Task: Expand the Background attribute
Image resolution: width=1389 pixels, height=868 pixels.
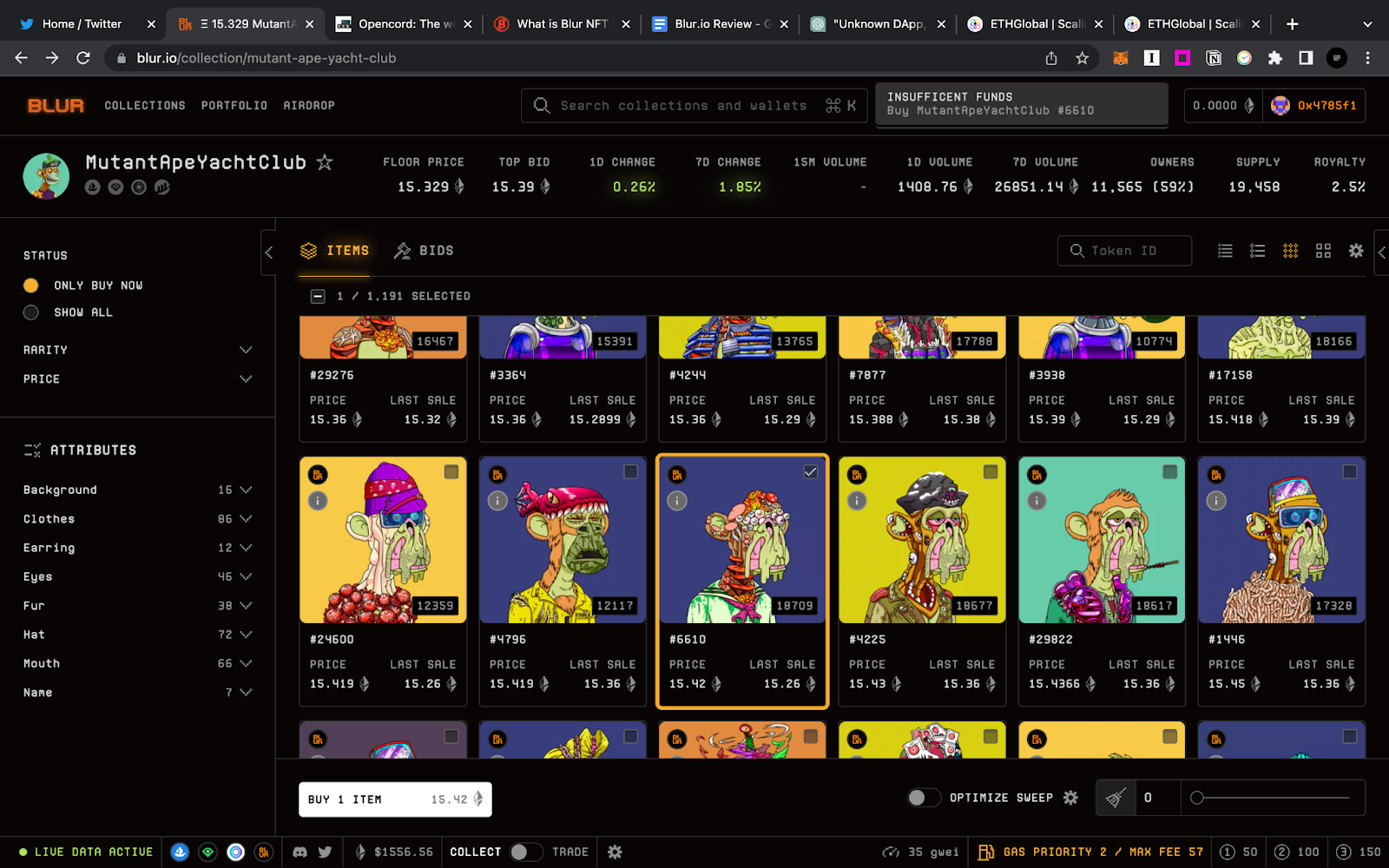Action: (137, 490)
